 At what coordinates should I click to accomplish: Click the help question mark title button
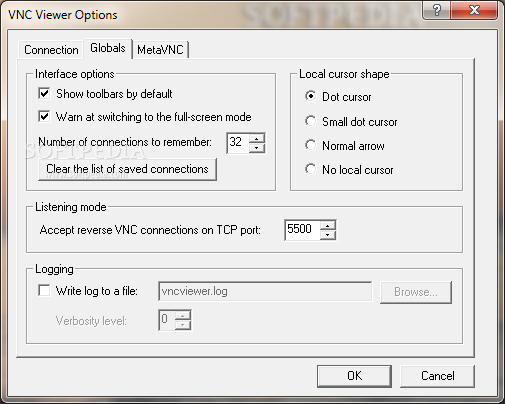(437, 10)
